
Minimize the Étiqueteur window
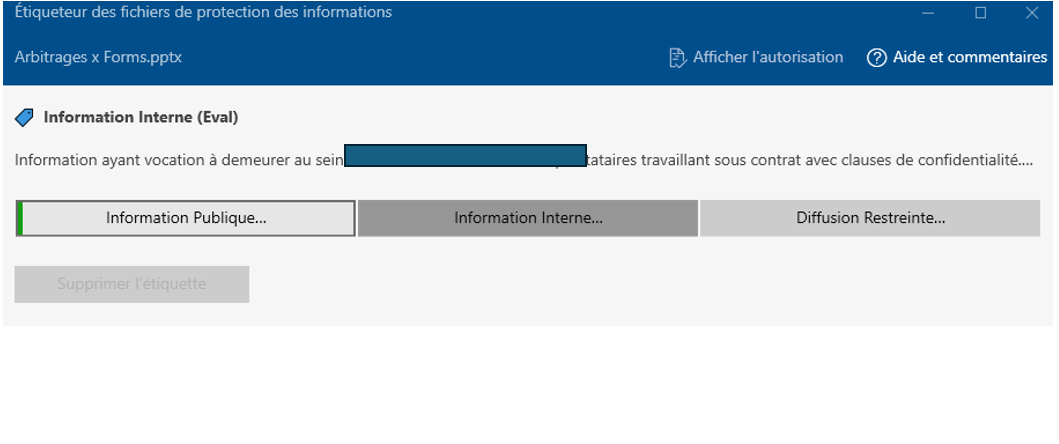pyautogui.click(x=929, y=13)
